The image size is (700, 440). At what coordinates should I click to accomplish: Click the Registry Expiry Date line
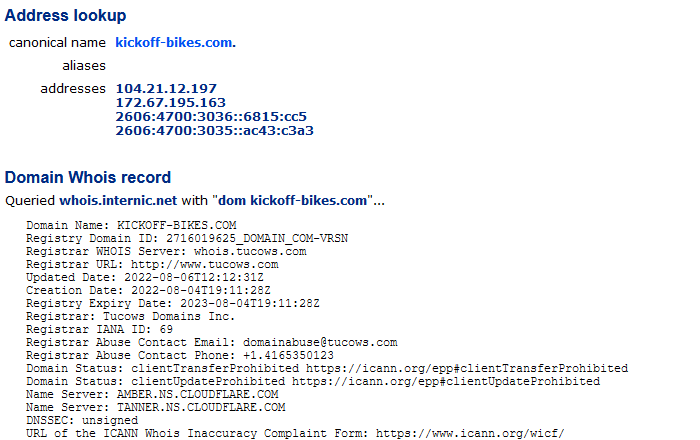(x=173, y=303)
